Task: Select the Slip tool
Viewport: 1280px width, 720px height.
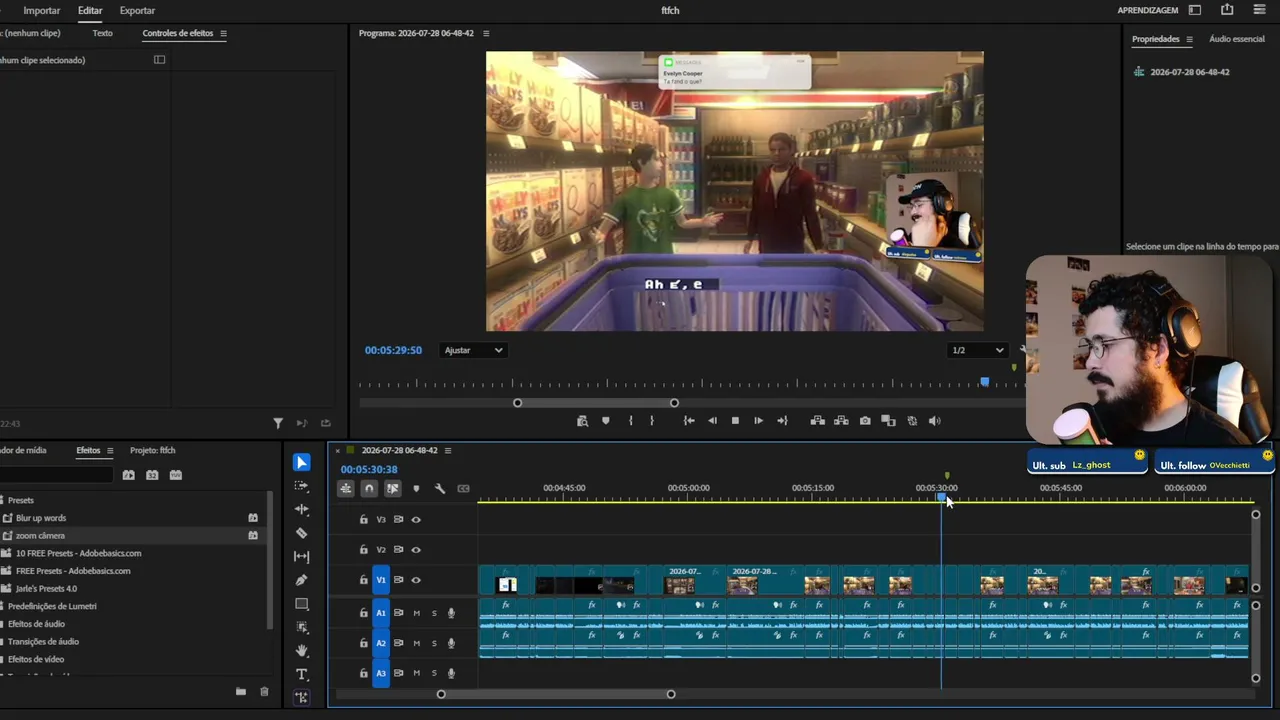Action: 301,556
